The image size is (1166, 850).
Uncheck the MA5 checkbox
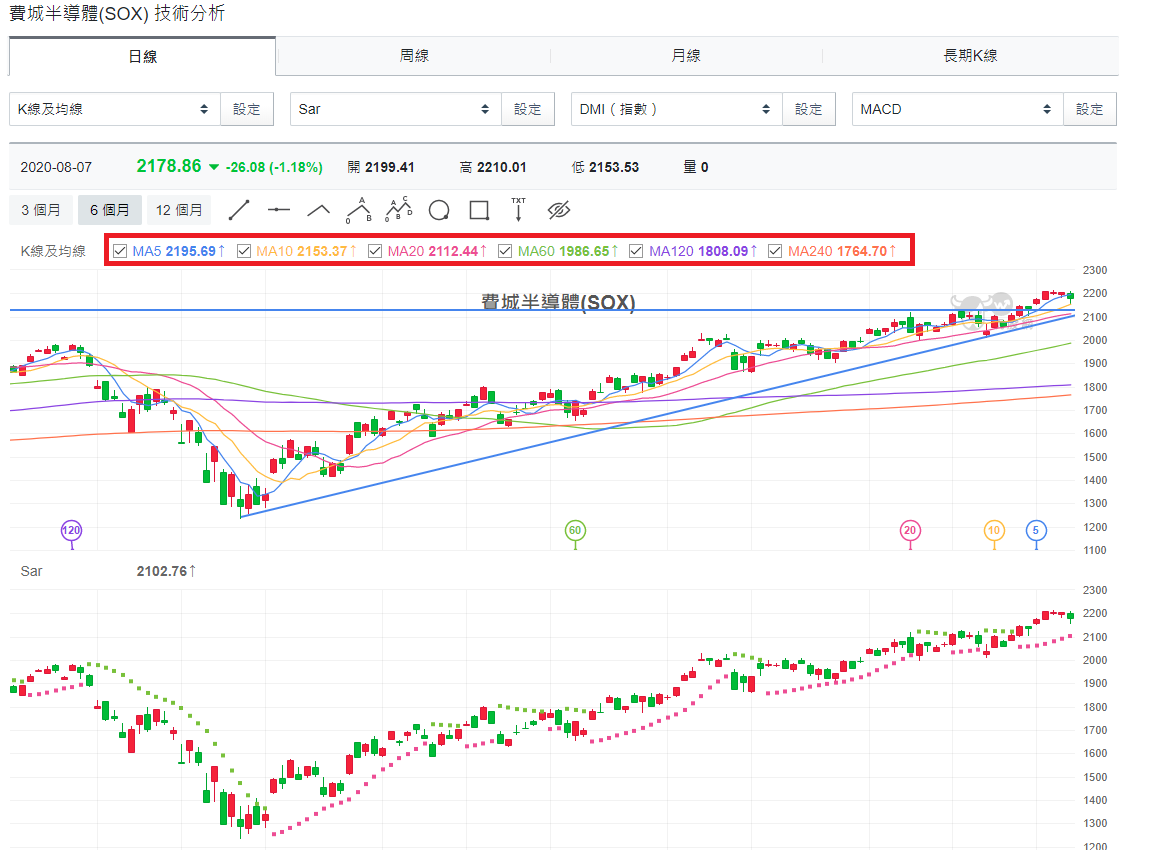(120, 251)
